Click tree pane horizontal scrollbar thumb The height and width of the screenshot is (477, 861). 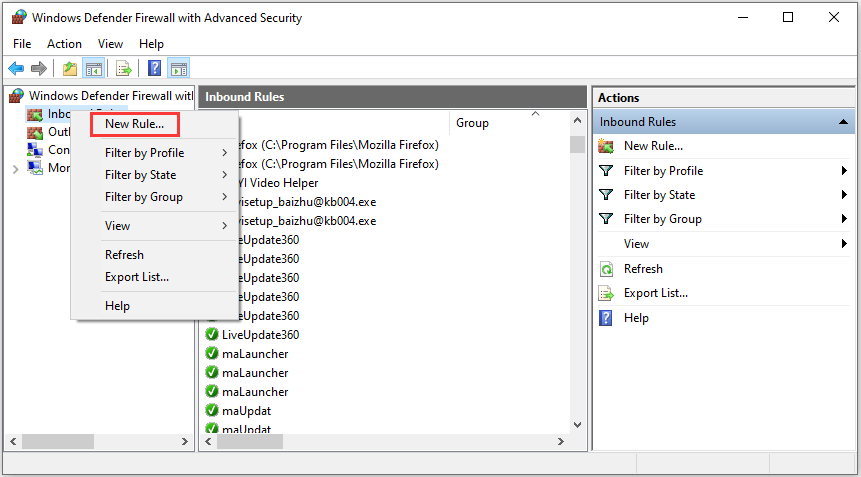[58, 441]
